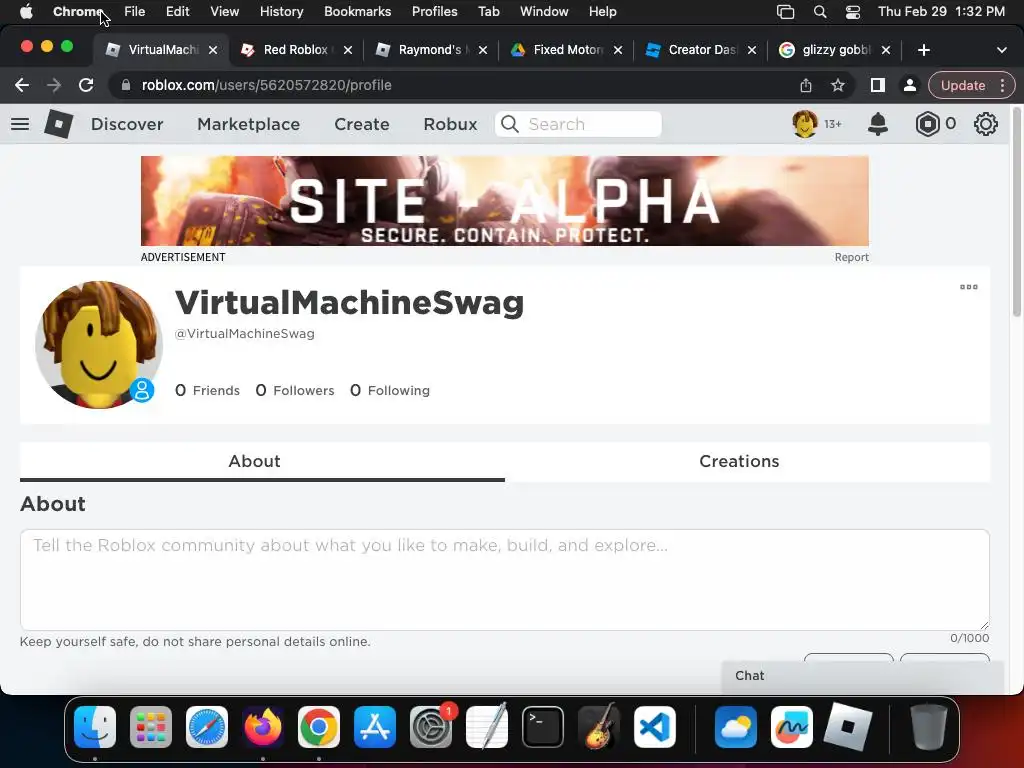
Task: Open the Roblox hamburger navigation menu
Action: 20,124
